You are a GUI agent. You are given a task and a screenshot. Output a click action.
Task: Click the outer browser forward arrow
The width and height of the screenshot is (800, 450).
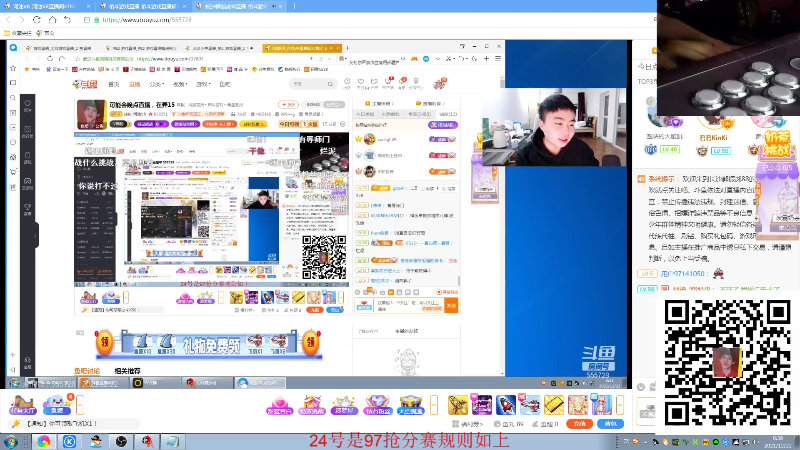pyautogui.click(x=21, y=19)
